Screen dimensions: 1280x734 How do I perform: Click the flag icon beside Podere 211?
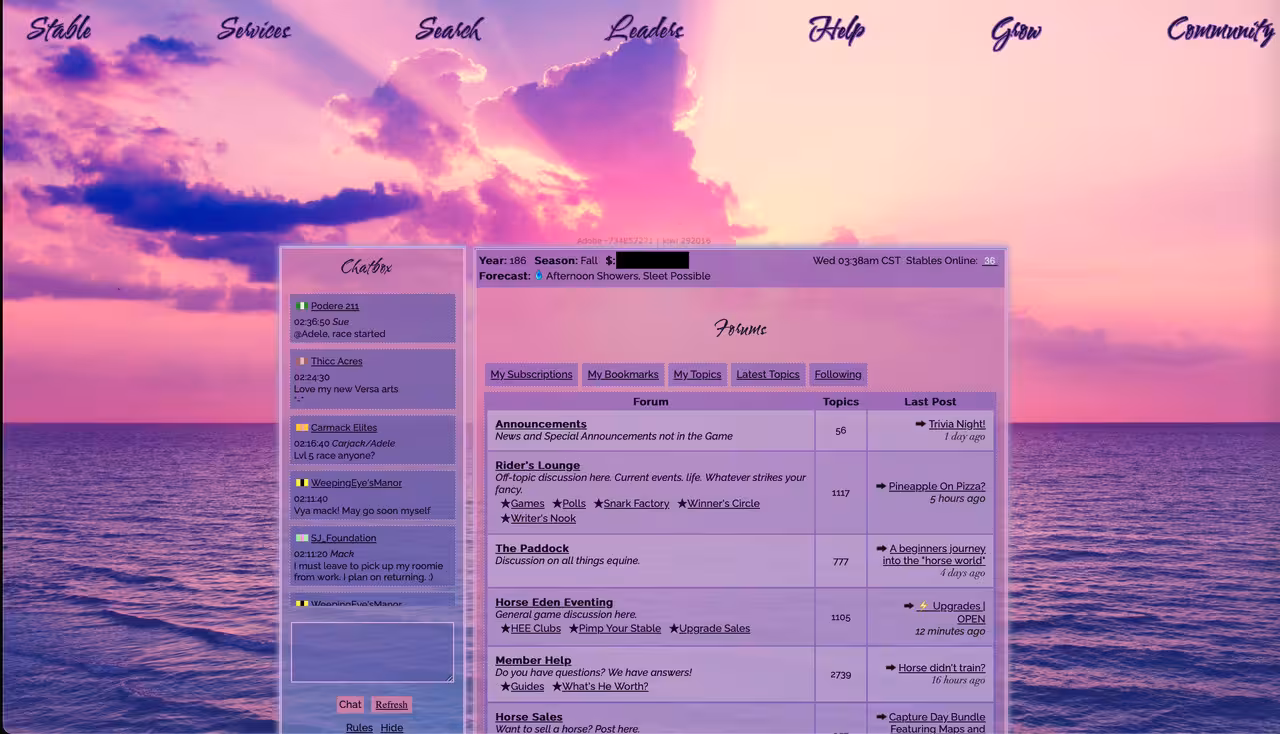pos(301,306)
